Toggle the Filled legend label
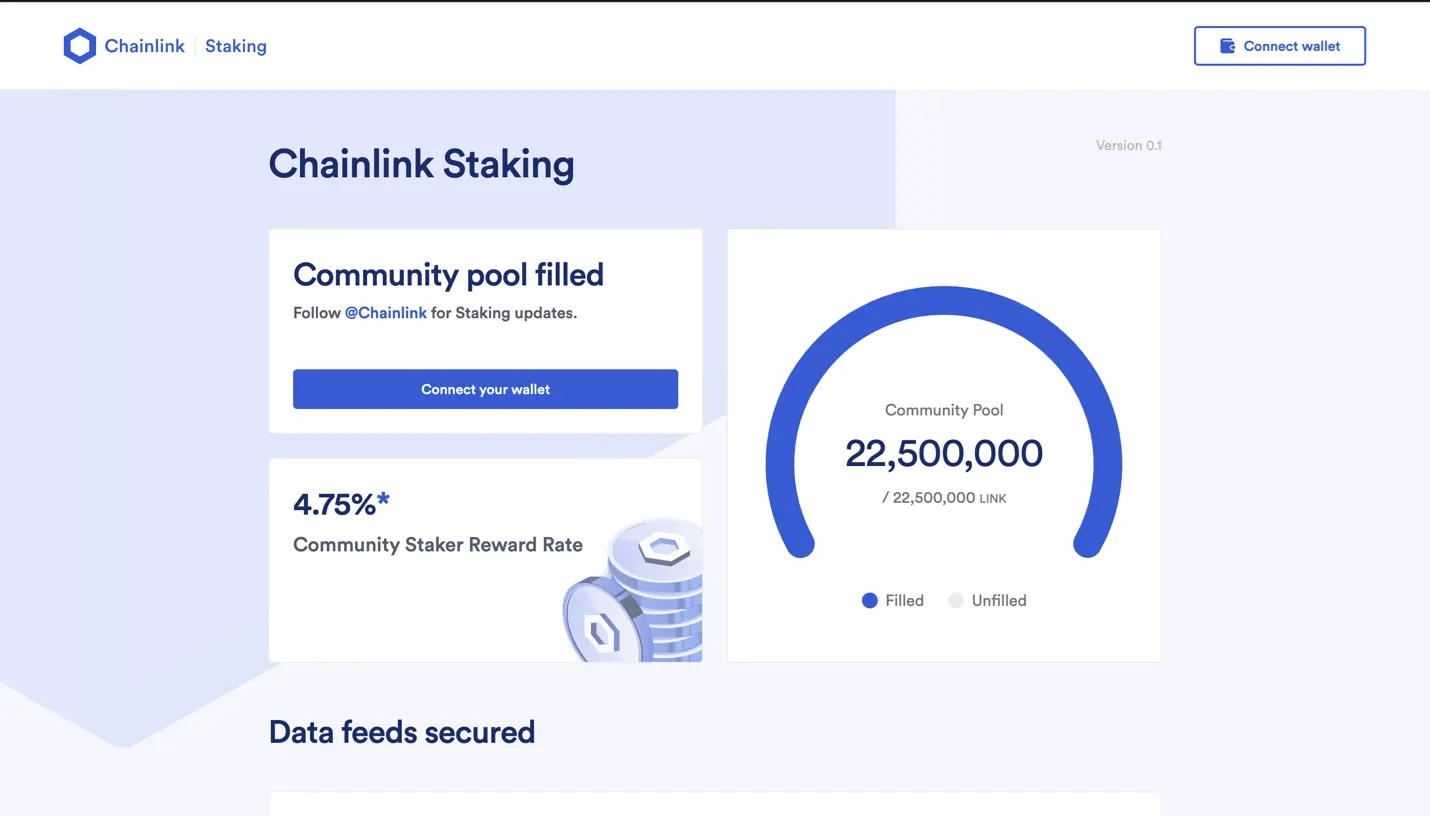The height and width of the screenshot is (816, 1430). (904, 601)
